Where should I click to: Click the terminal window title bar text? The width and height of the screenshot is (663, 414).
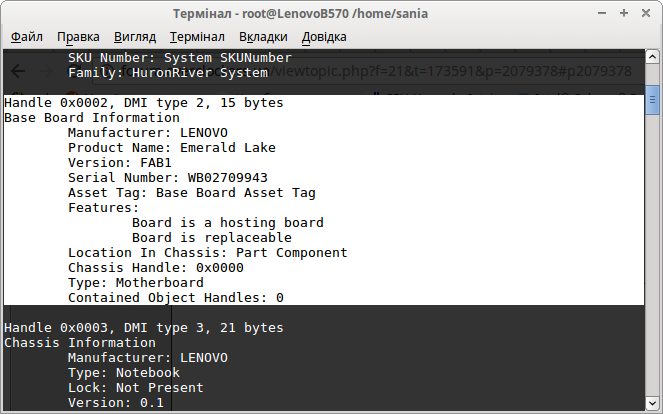(x=300, y=14)
